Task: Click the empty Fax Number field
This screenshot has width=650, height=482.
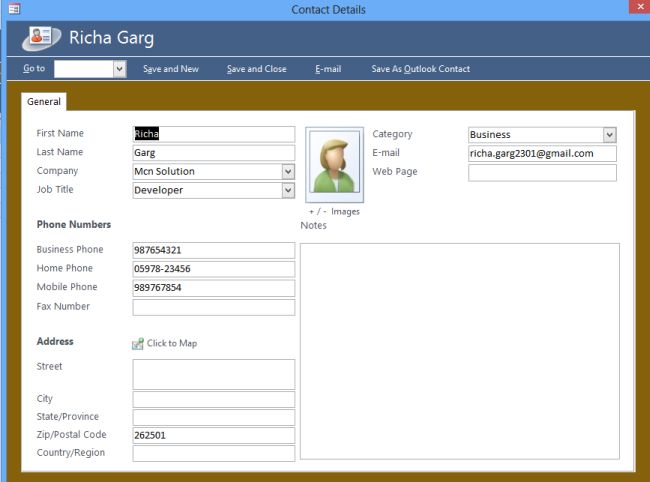Action: coord(214,308)
